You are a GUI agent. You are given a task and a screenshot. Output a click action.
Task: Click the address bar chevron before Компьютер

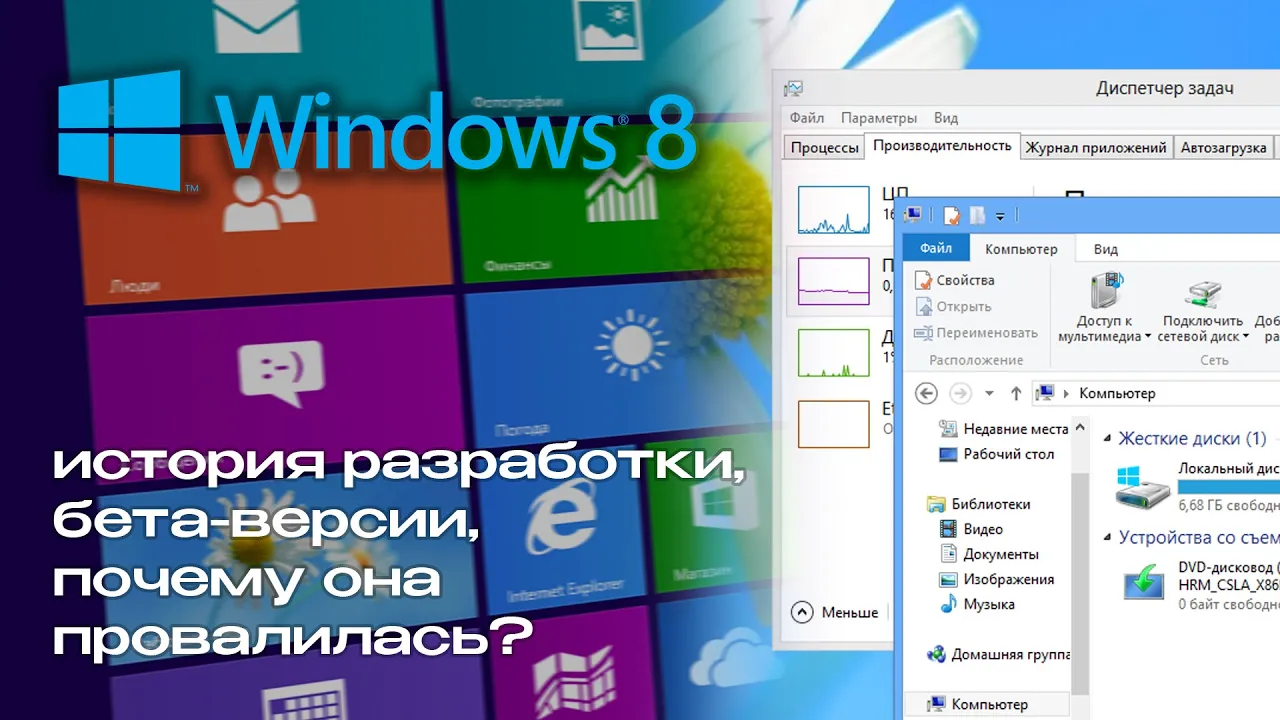1067,394
